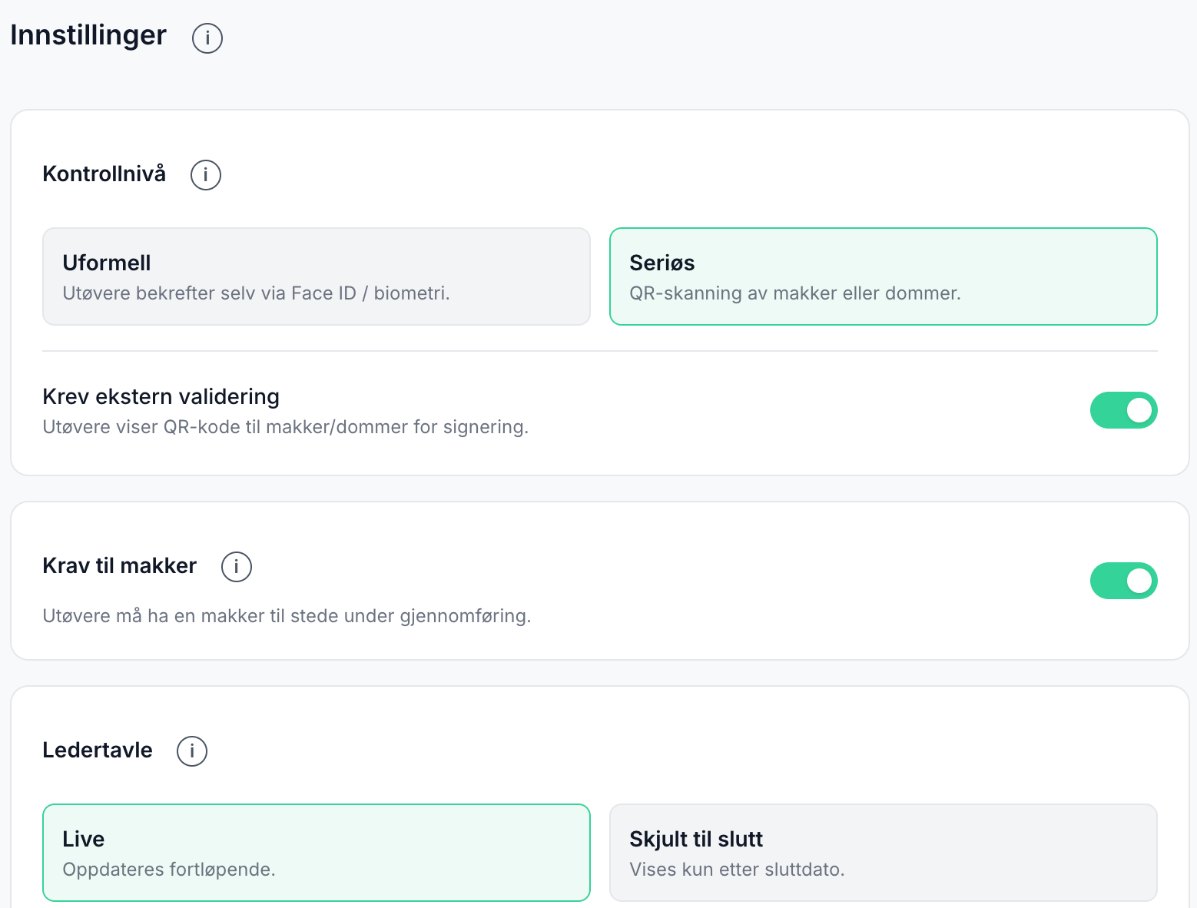
Task: Open the Ledertavle info icon
Action: click(192, 751)
